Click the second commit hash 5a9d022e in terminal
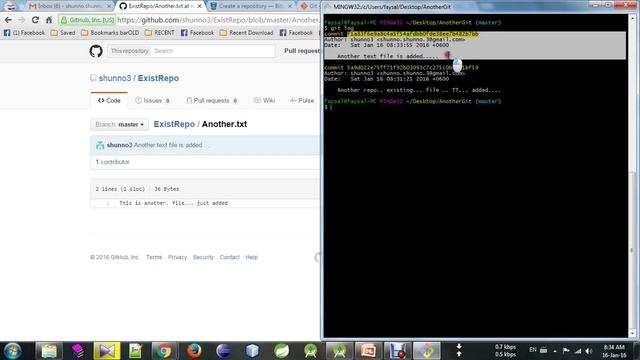This screenshot has height=360, width=640. coord(413,67)
